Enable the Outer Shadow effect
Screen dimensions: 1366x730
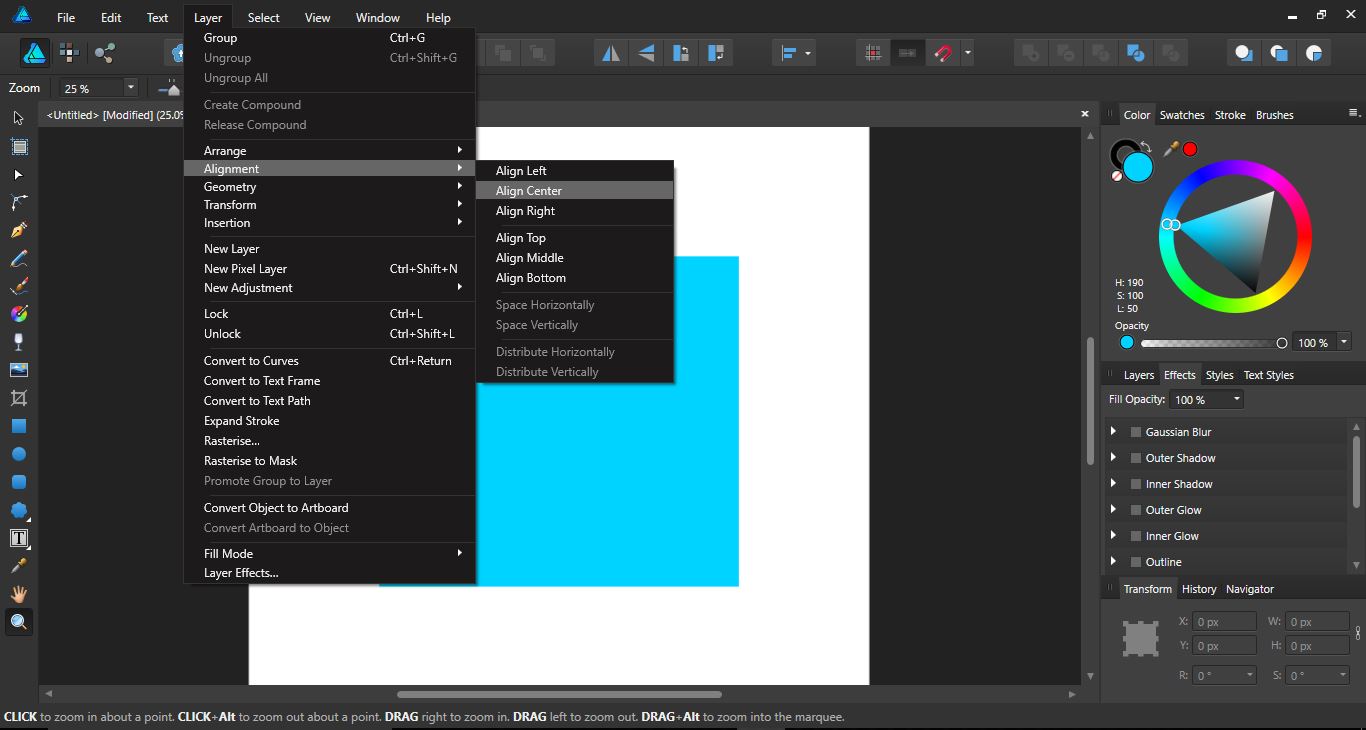coord(1136,457)
